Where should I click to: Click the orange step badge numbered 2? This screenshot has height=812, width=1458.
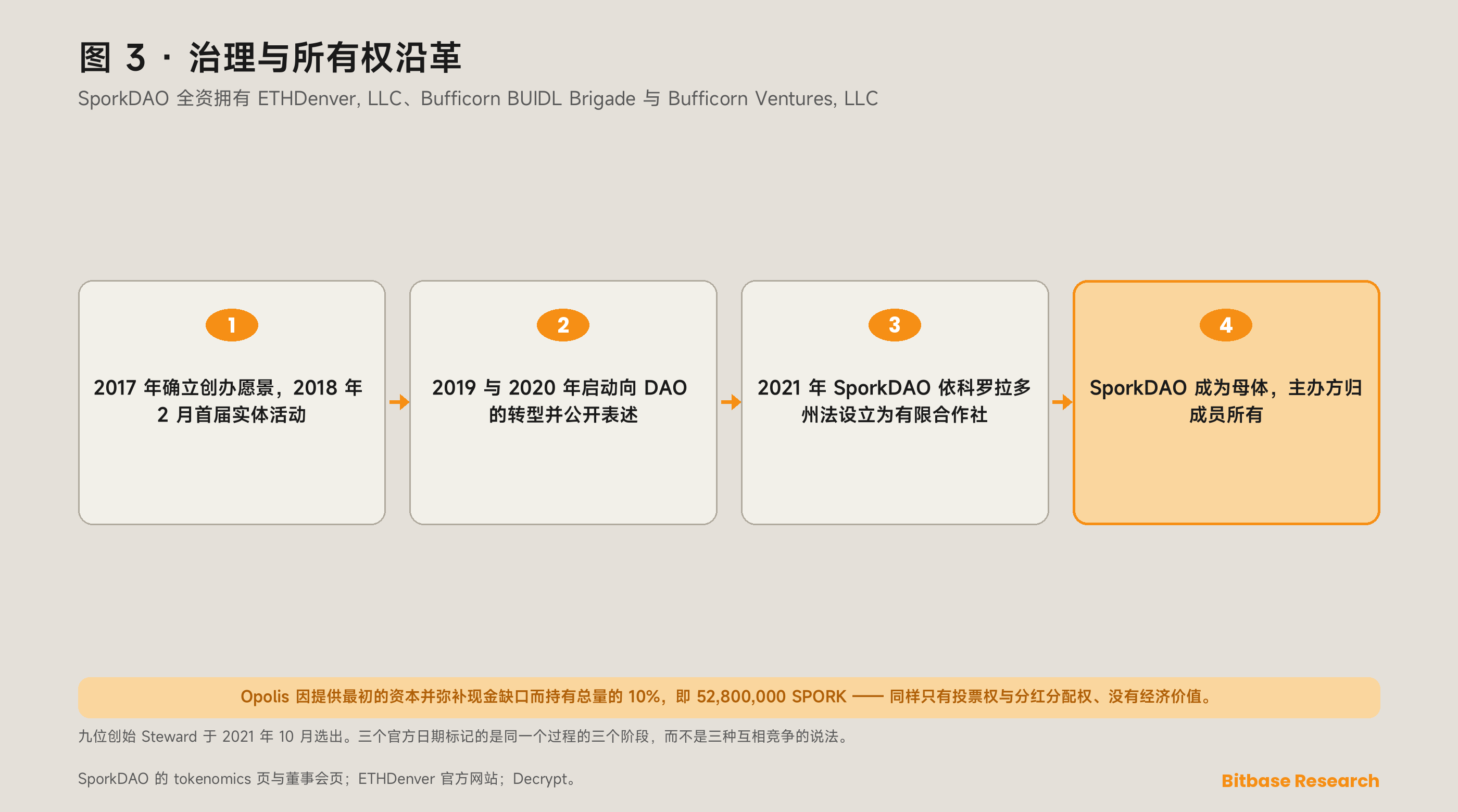562,325
